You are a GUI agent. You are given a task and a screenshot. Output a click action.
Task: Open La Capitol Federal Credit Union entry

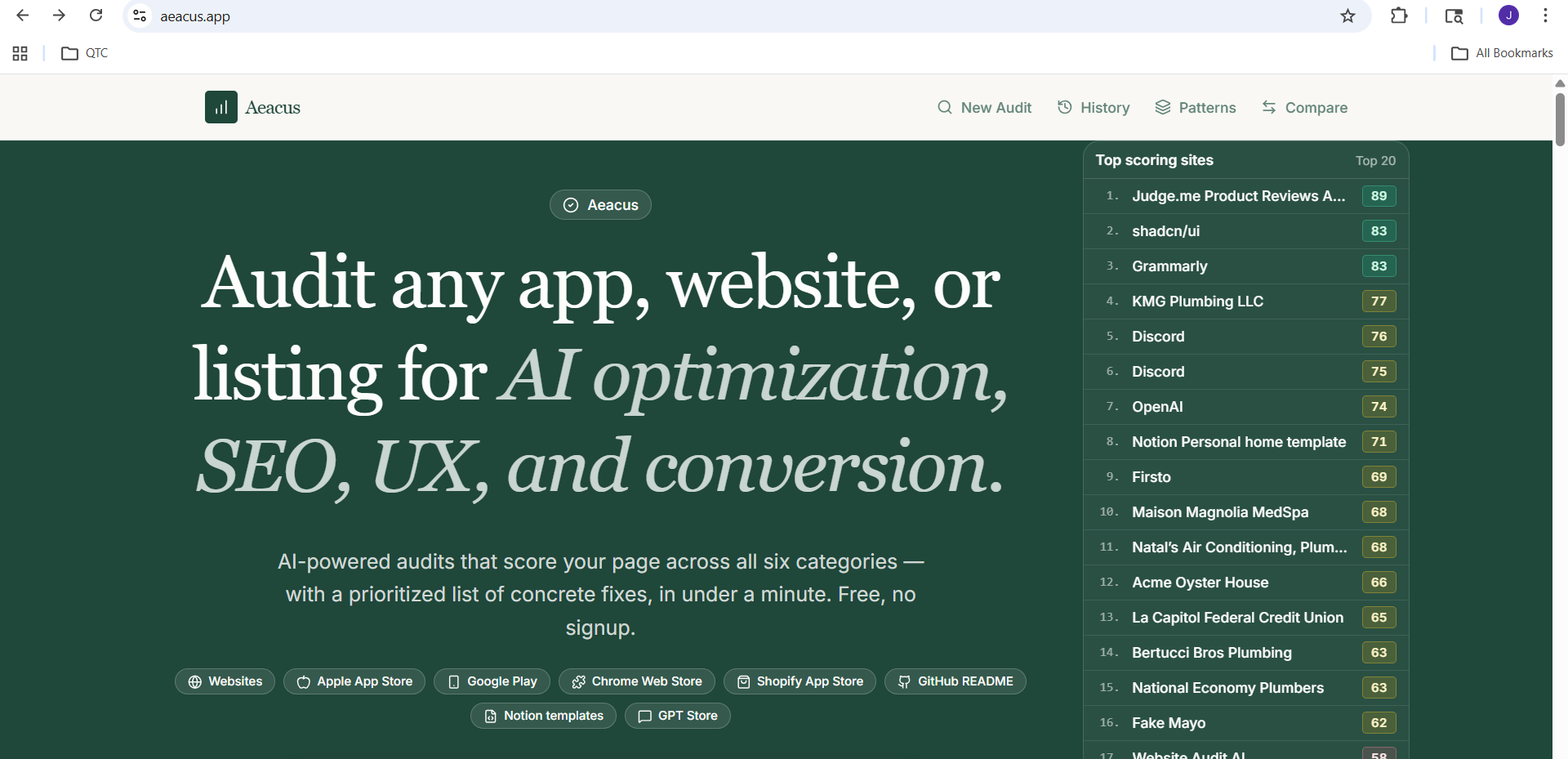(1246, 618)
